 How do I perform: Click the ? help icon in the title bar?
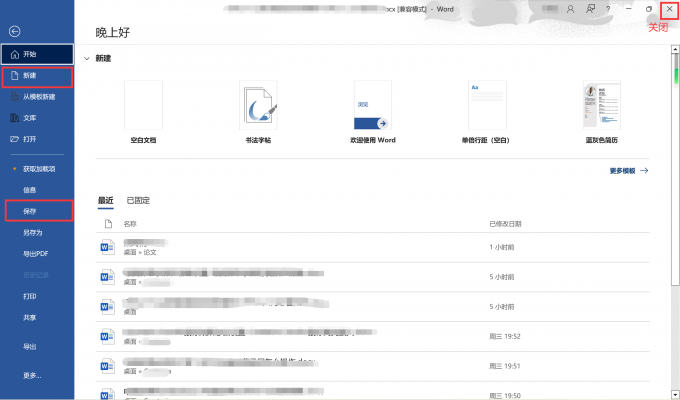pos(608,9)
